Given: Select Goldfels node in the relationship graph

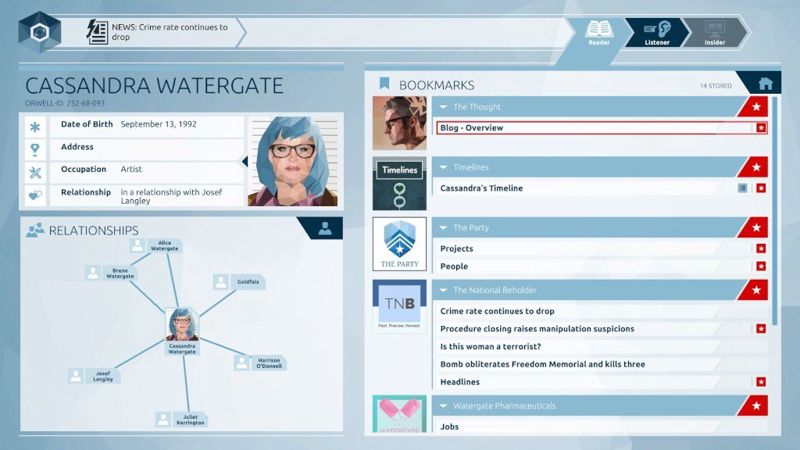Looking at the screenshot, I should pyautogui.click(x=239, y=282).
